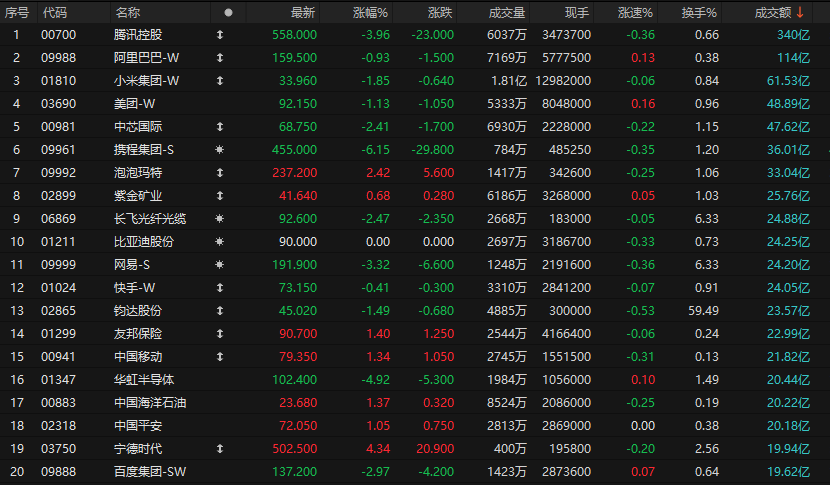The image size is (830, 485).
Task: Click the star marker beside 网易-S
Action: click(x=220, y=265)
